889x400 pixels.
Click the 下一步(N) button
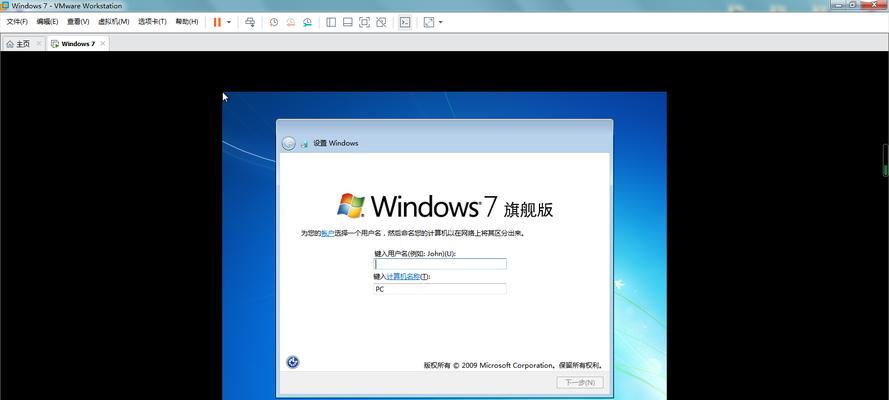point(580,382)
